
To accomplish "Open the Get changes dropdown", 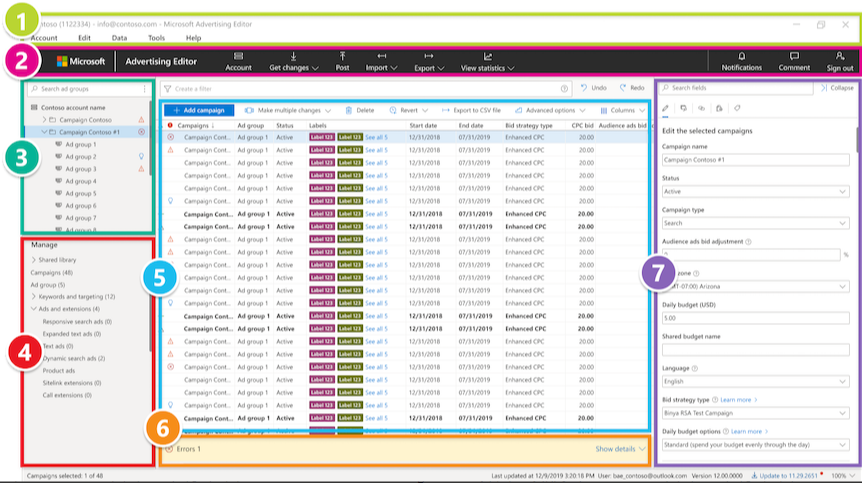I will pos(294,61).
